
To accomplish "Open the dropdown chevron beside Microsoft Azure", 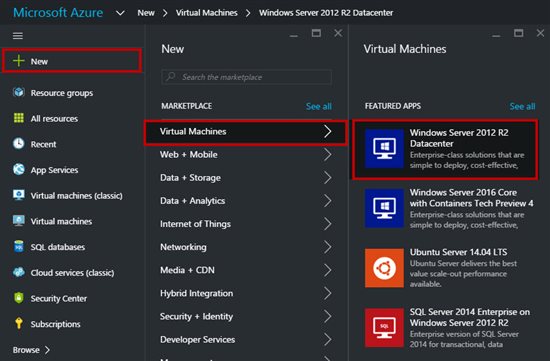I will click(120, 13).
